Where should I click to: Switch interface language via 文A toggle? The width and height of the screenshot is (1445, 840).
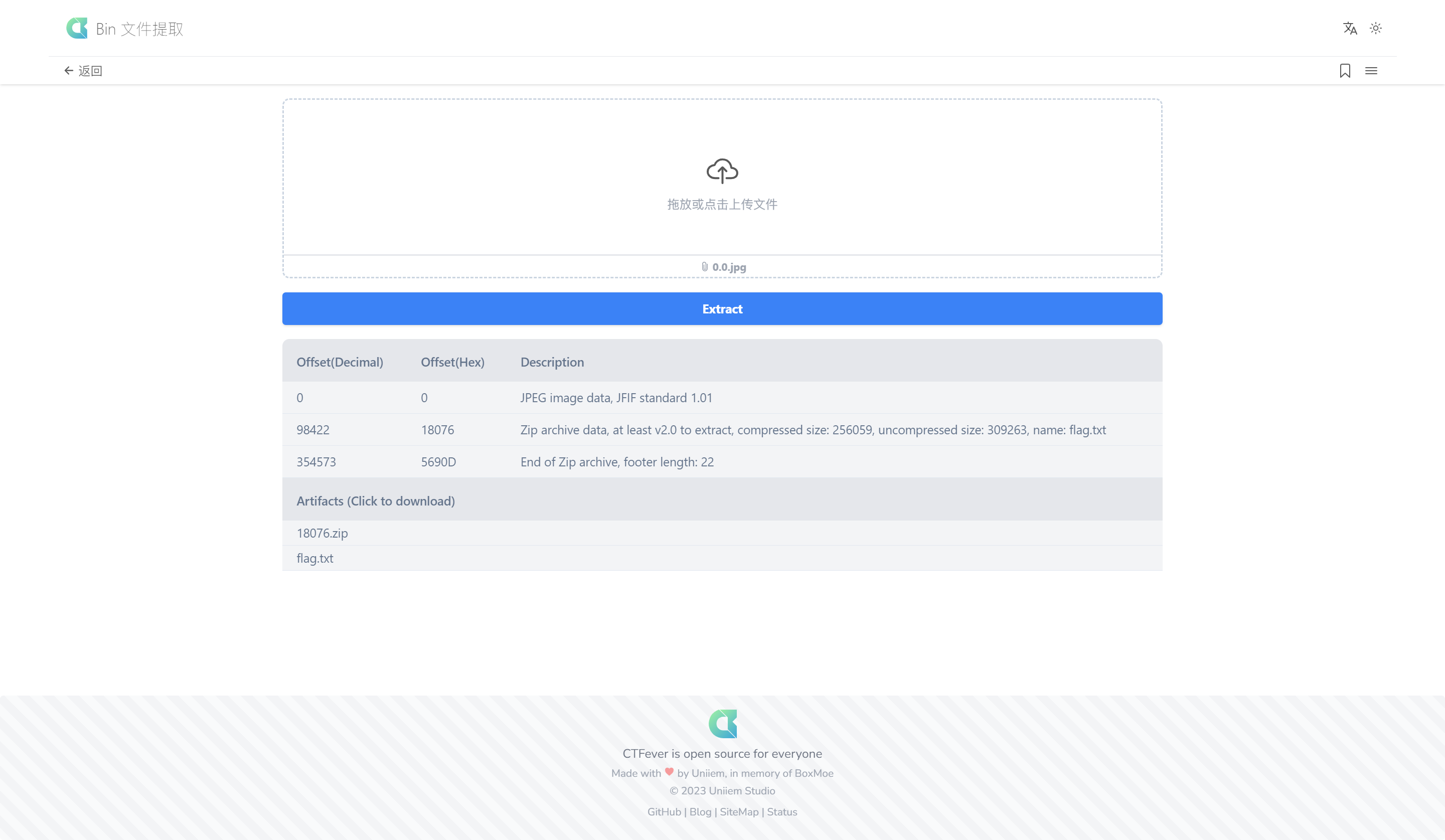(x=1350, y=28)
